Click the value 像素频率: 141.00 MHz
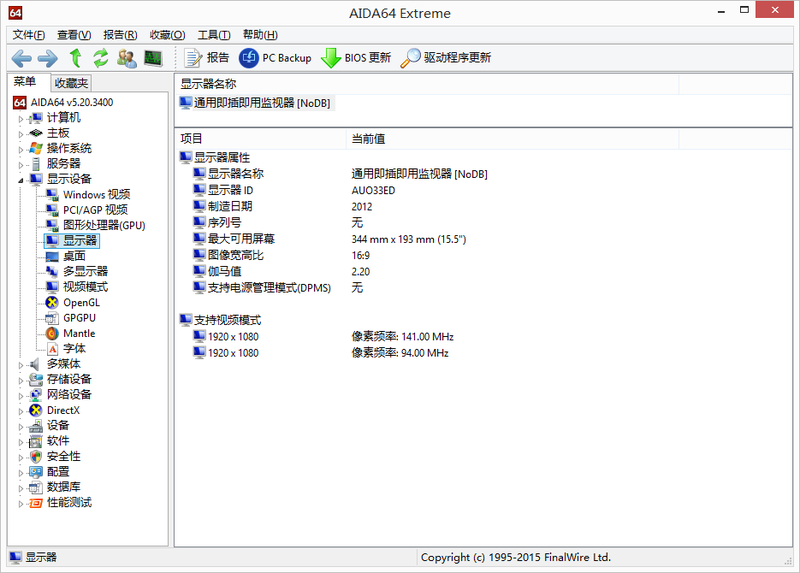 point(403,337)
